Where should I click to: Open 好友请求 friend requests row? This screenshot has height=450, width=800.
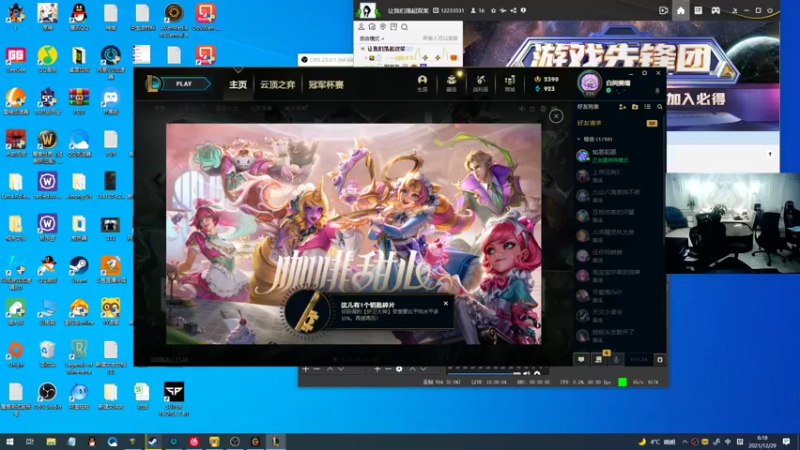point(618,123)
